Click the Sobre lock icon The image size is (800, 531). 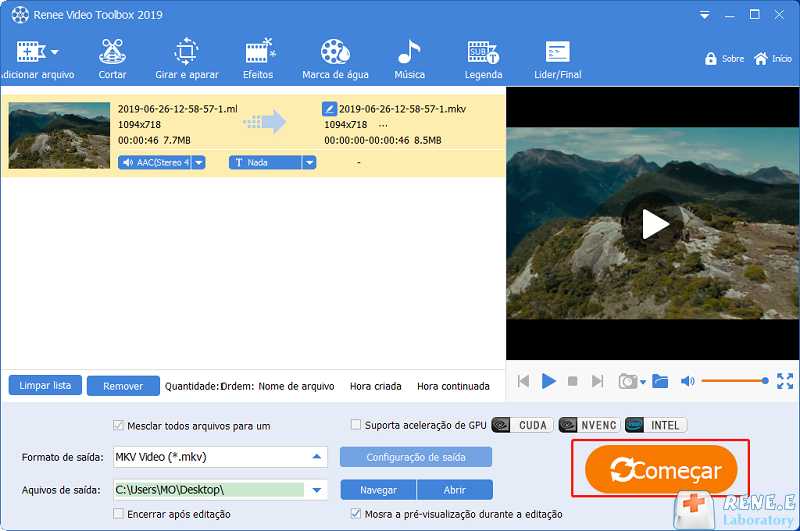tap(711, 59)
